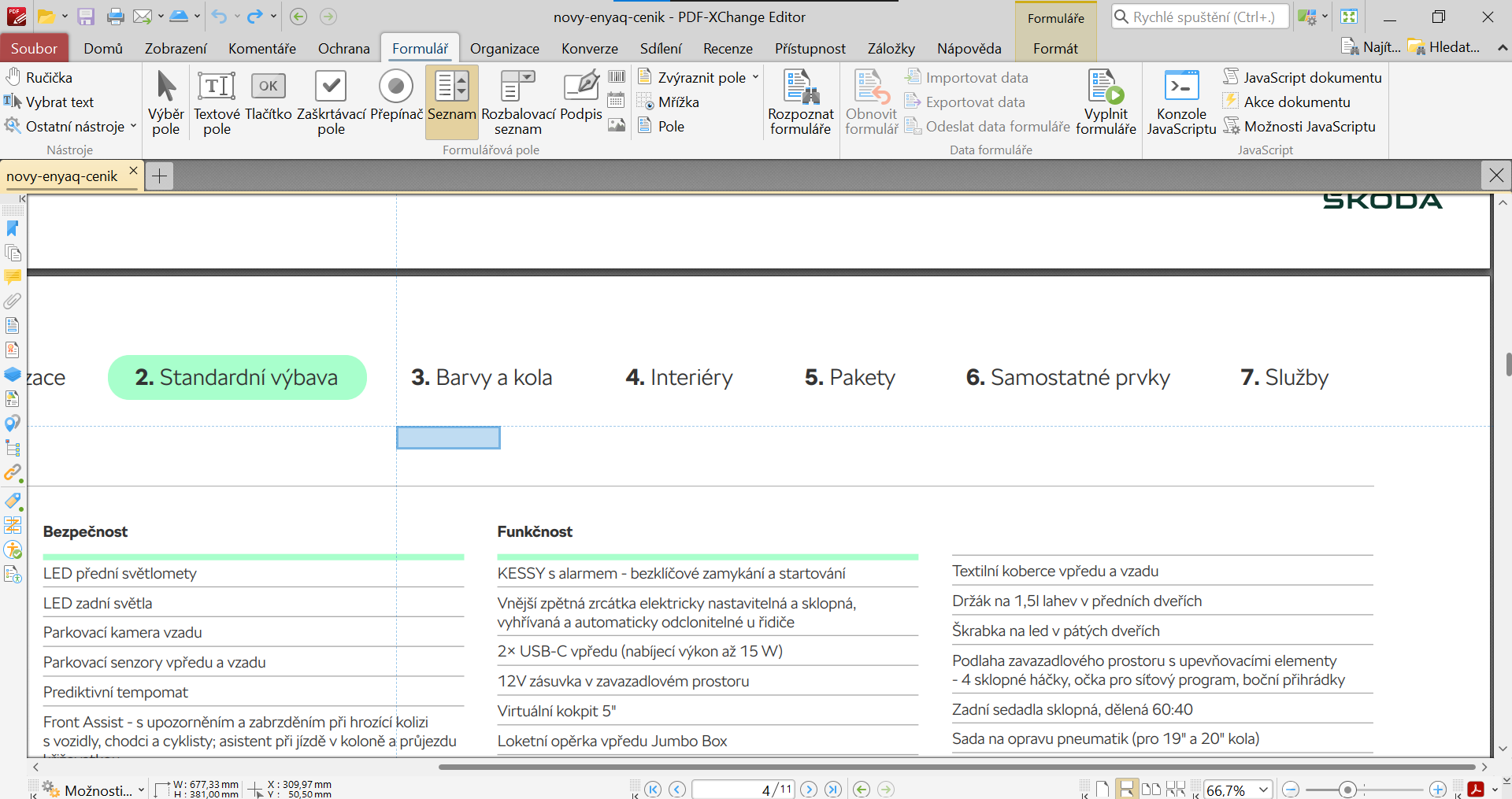Open comments pane in sidebar
Viewport: 1512px width, 799px height.
[x=13, y=277]
